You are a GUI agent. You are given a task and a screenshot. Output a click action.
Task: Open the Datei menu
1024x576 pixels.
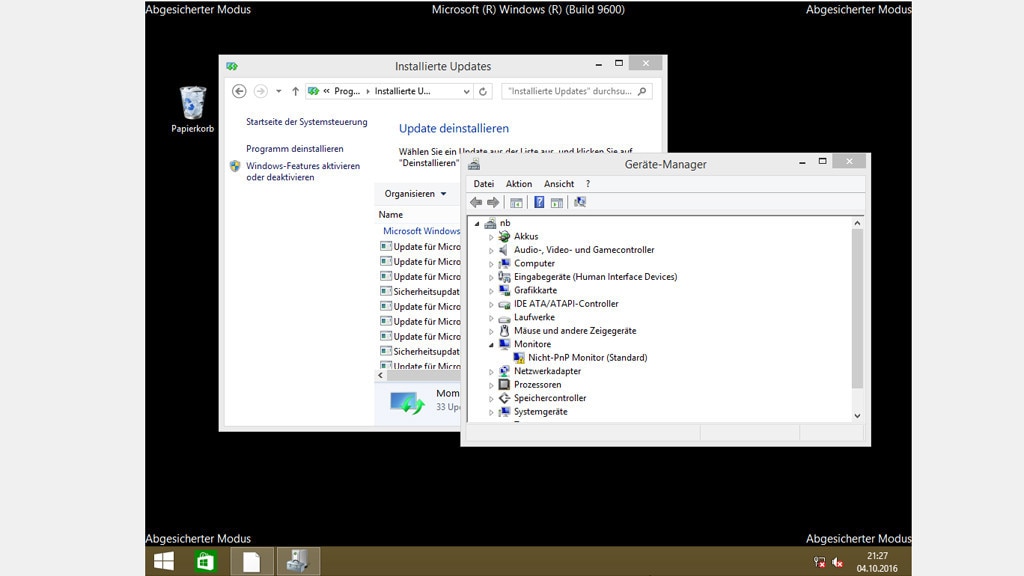click(484, 184)
